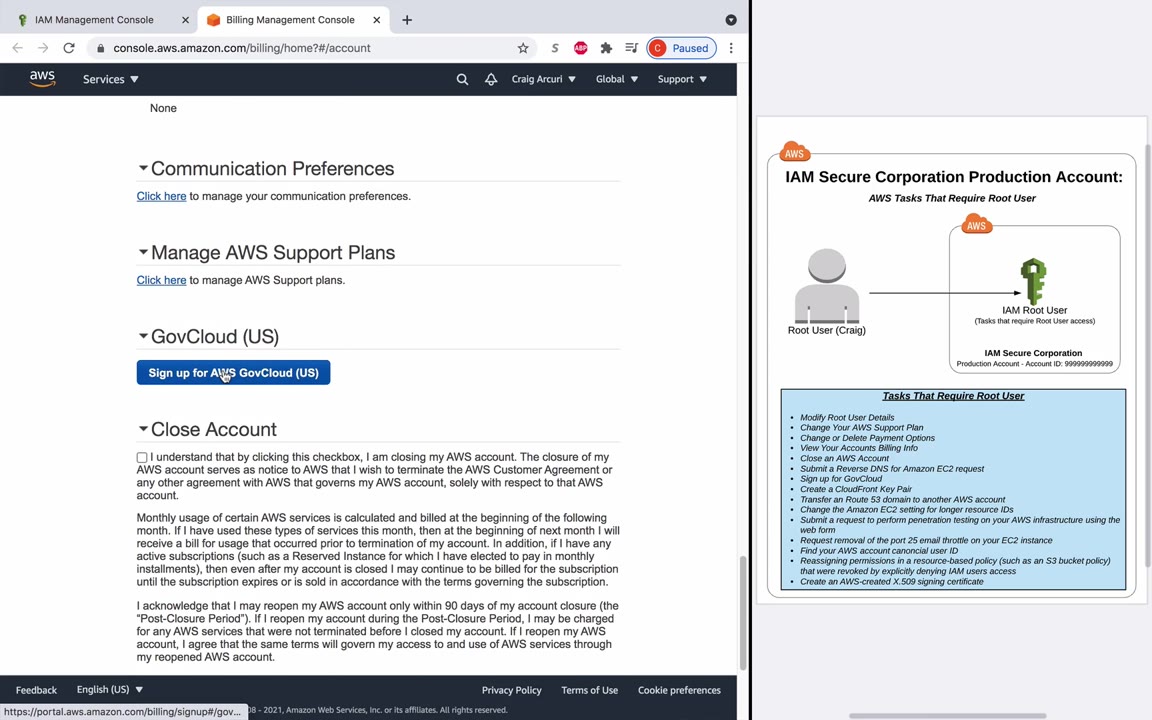View site information lock icon
Screen dimensions: 1152x720
tap(101, 48)
